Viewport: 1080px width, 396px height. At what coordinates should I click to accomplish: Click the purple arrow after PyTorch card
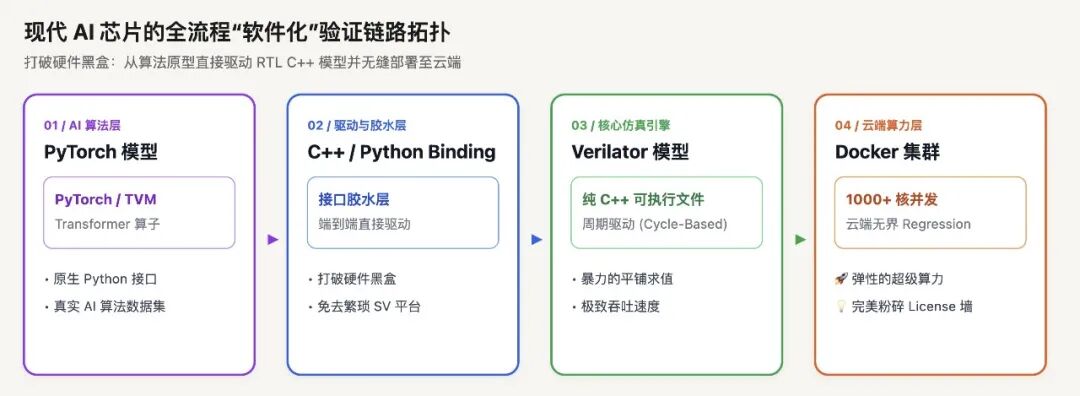[273, 240]
